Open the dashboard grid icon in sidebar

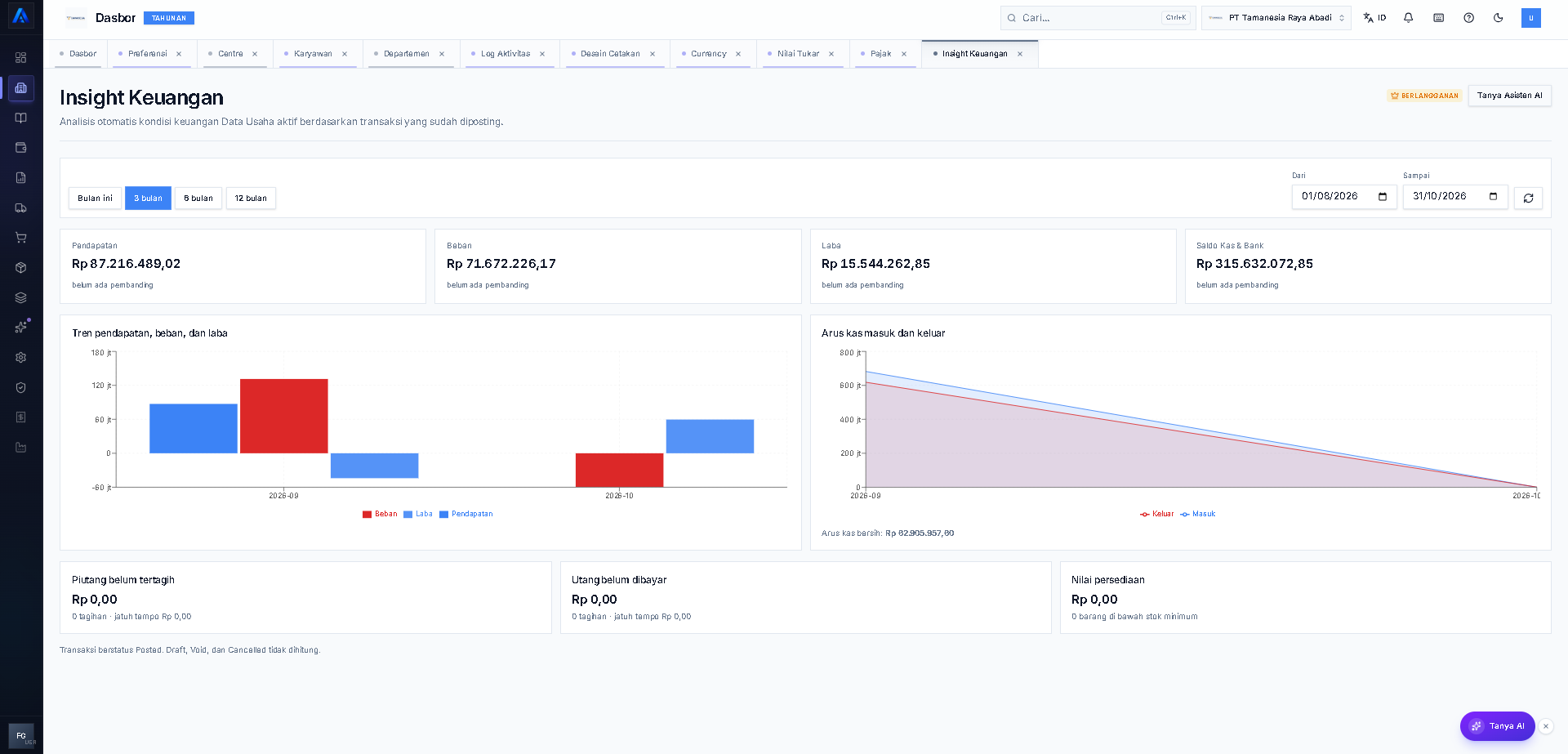tap(21, 58)
